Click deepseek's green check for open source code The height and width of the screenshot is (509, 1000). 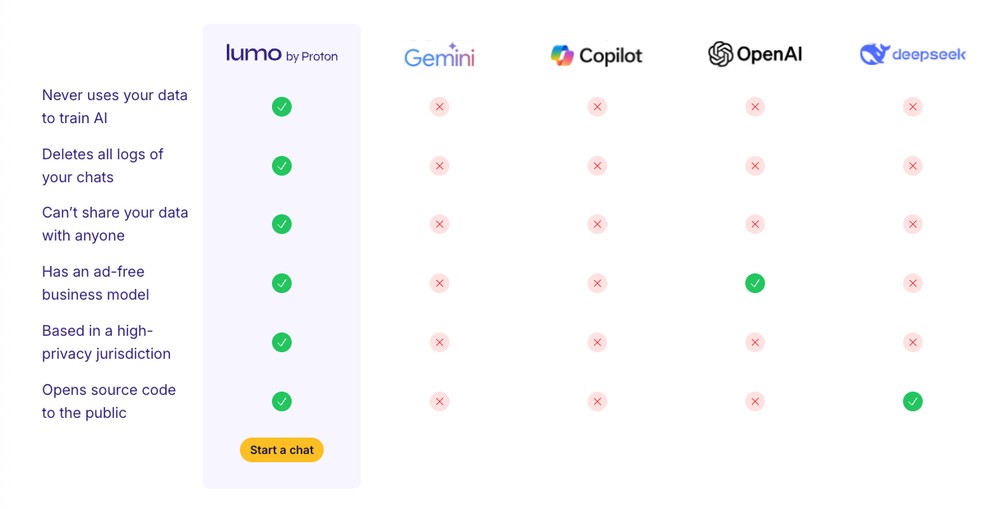913,401
